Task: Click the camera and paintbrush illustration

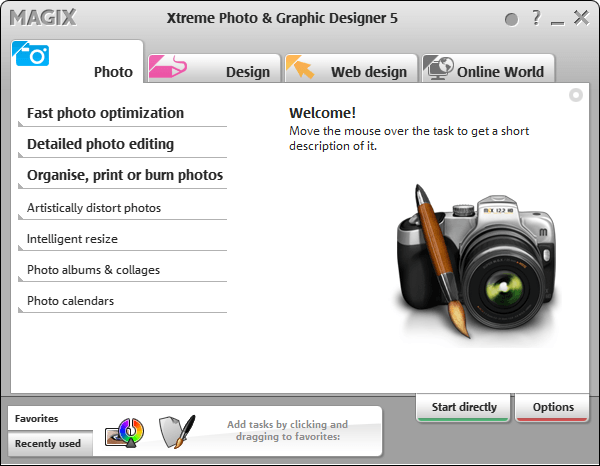Action: [x=474, y=264]
